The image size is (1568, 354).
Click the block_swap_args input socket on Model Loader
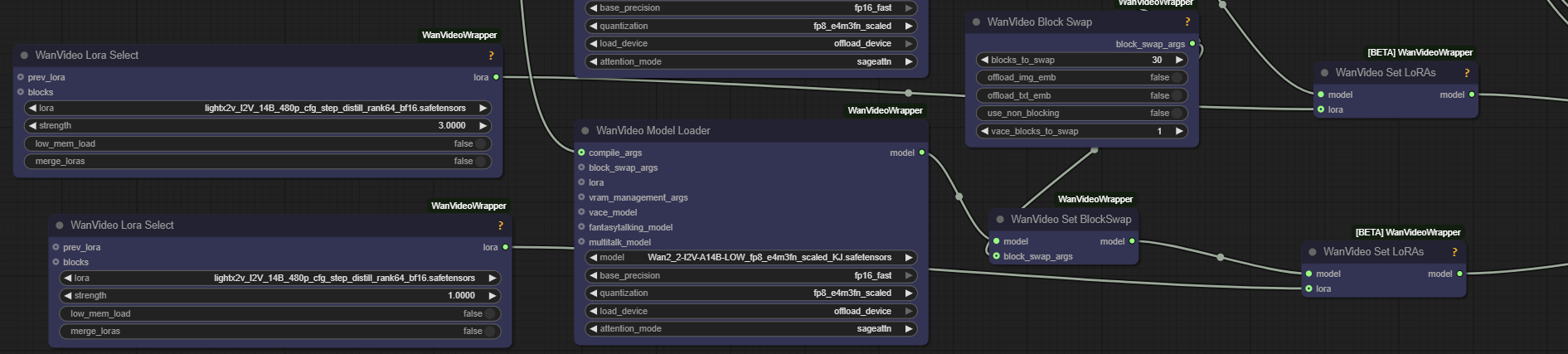[581, 167]
